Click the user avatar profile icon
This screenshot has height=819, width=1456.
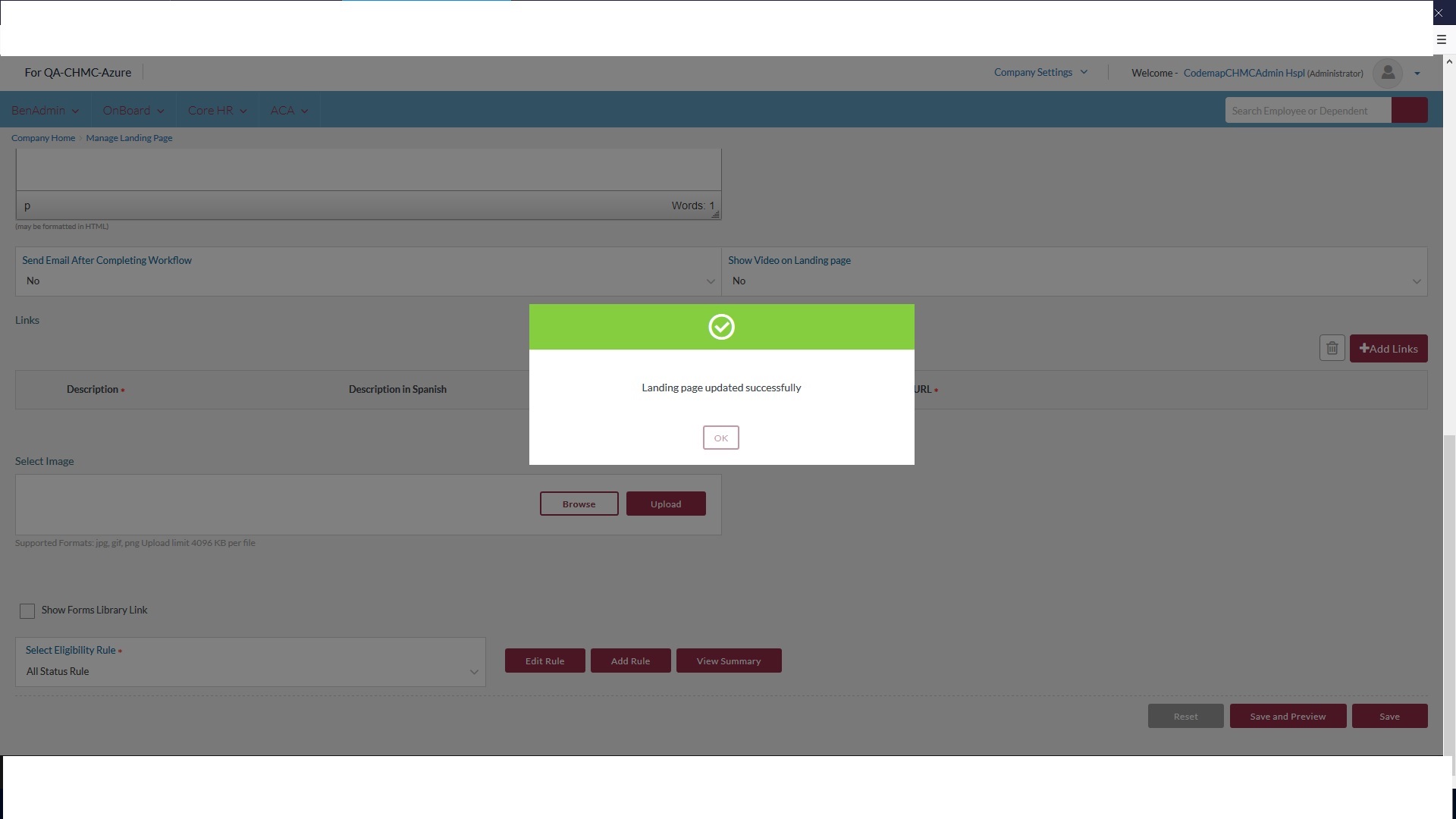[1388, 73]
